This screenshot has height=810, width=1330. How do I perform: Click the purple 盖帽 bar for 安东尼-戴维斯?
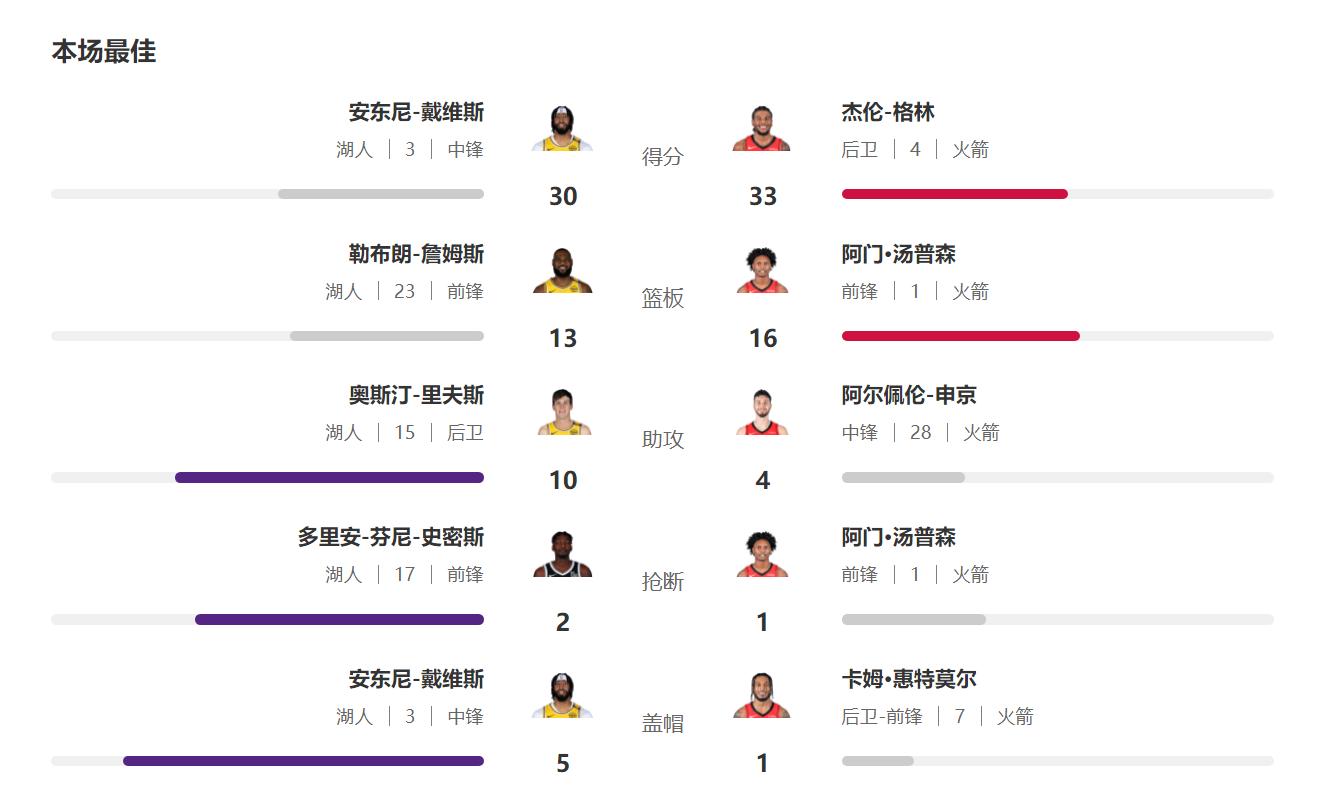click(303, 761)
